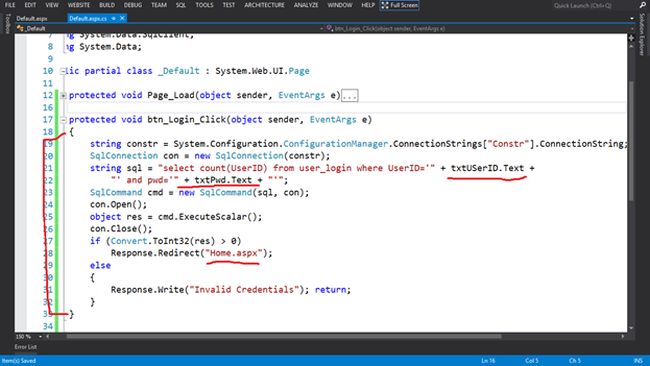650x366 pixels.
Task: Click the 'Ln 16' status indicator
Action: click(488, 361)
